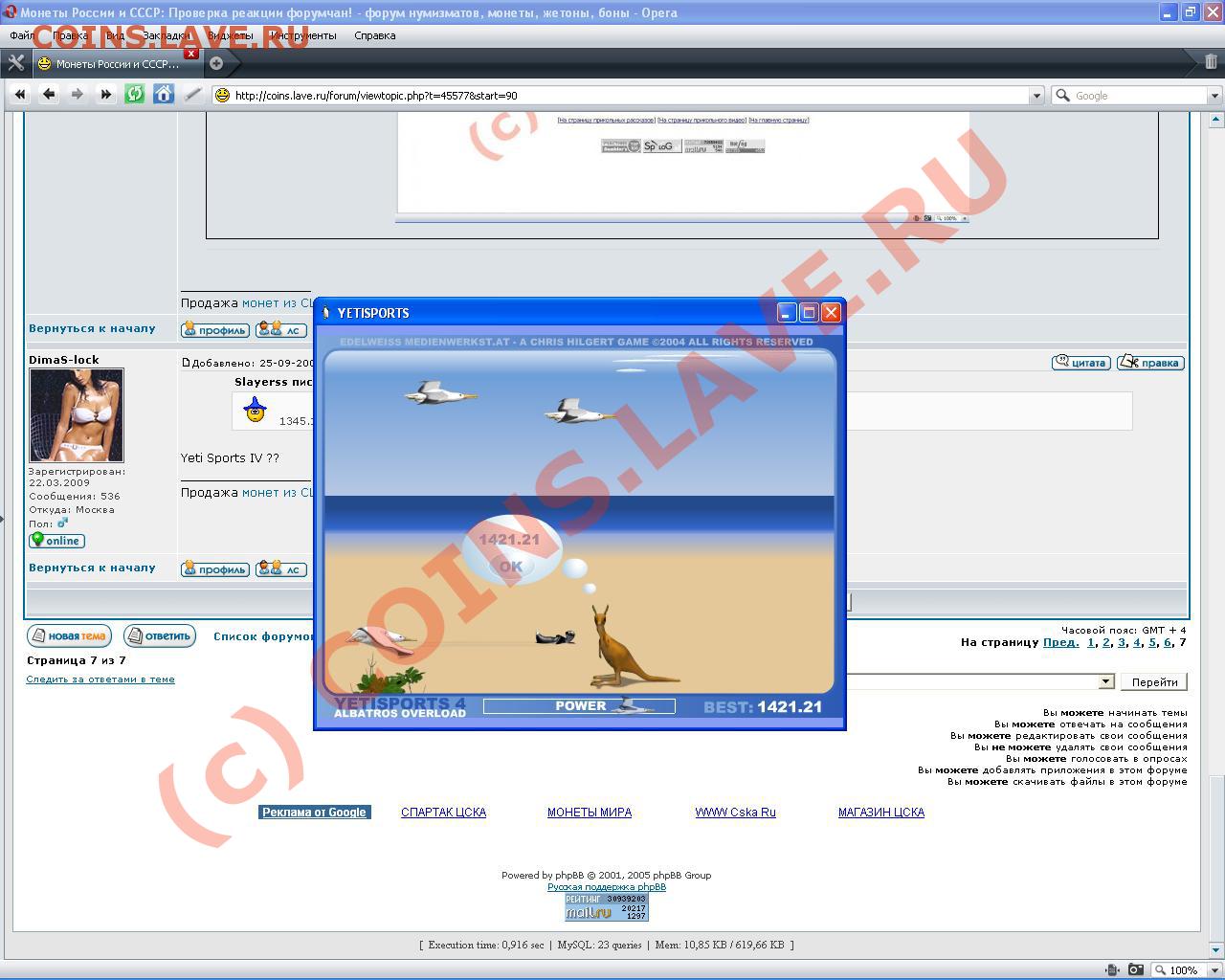The width and height of the screenshot is (1225, 980).
Task: Click the mail.ru rating counter banner
Action: point(606,907)
